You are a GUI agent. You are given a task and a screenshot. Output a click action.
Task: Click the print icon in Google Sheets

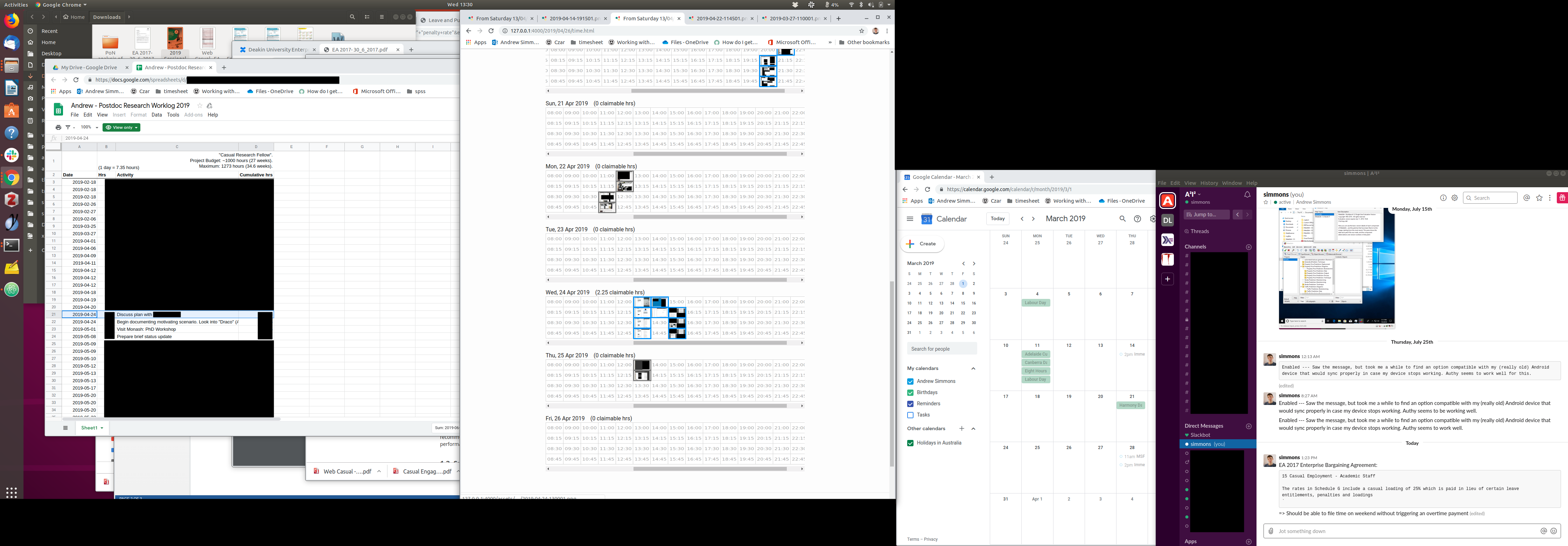coord(58,127)
